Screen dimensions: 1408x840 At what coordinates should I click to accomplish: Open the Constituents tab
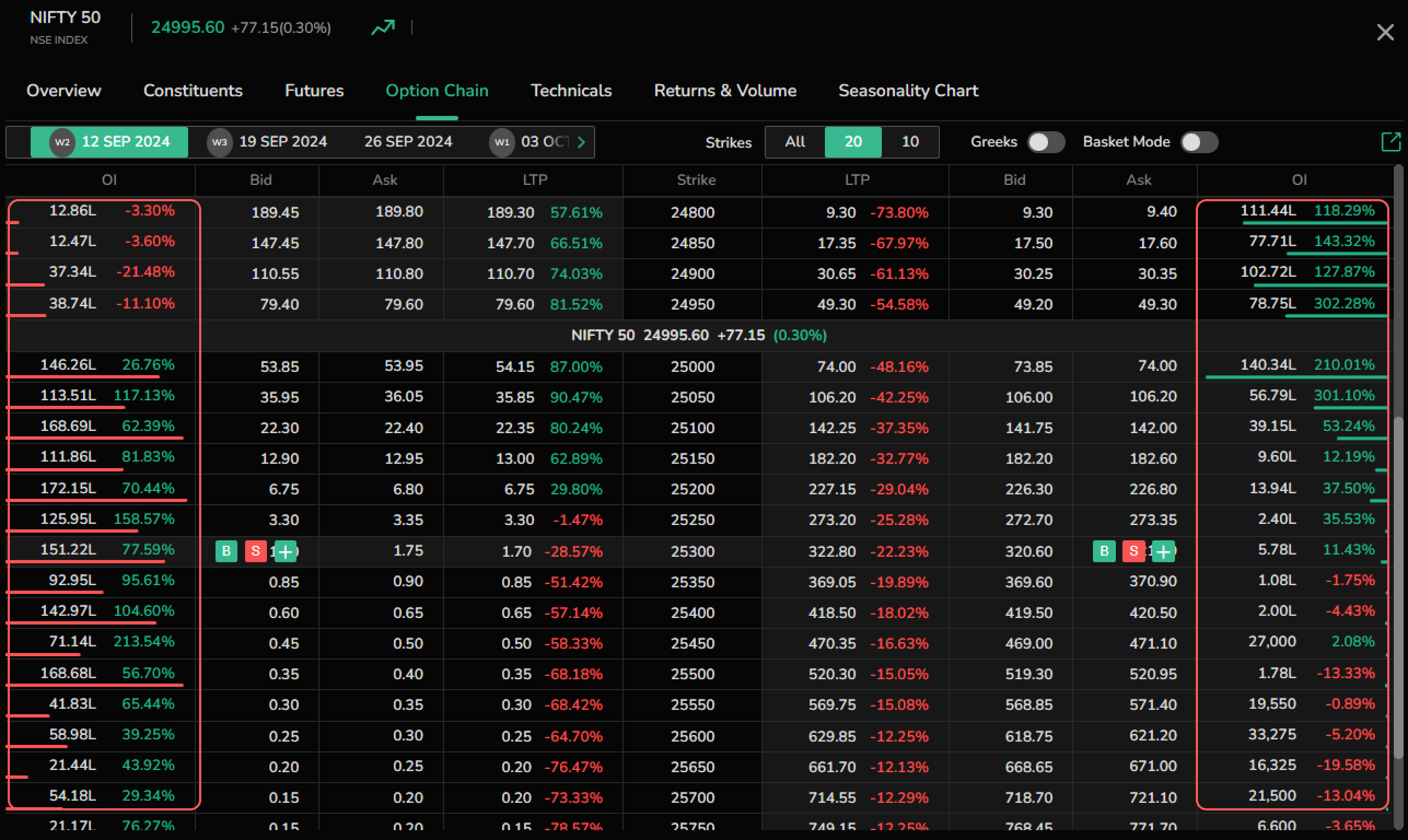[193, 91]
